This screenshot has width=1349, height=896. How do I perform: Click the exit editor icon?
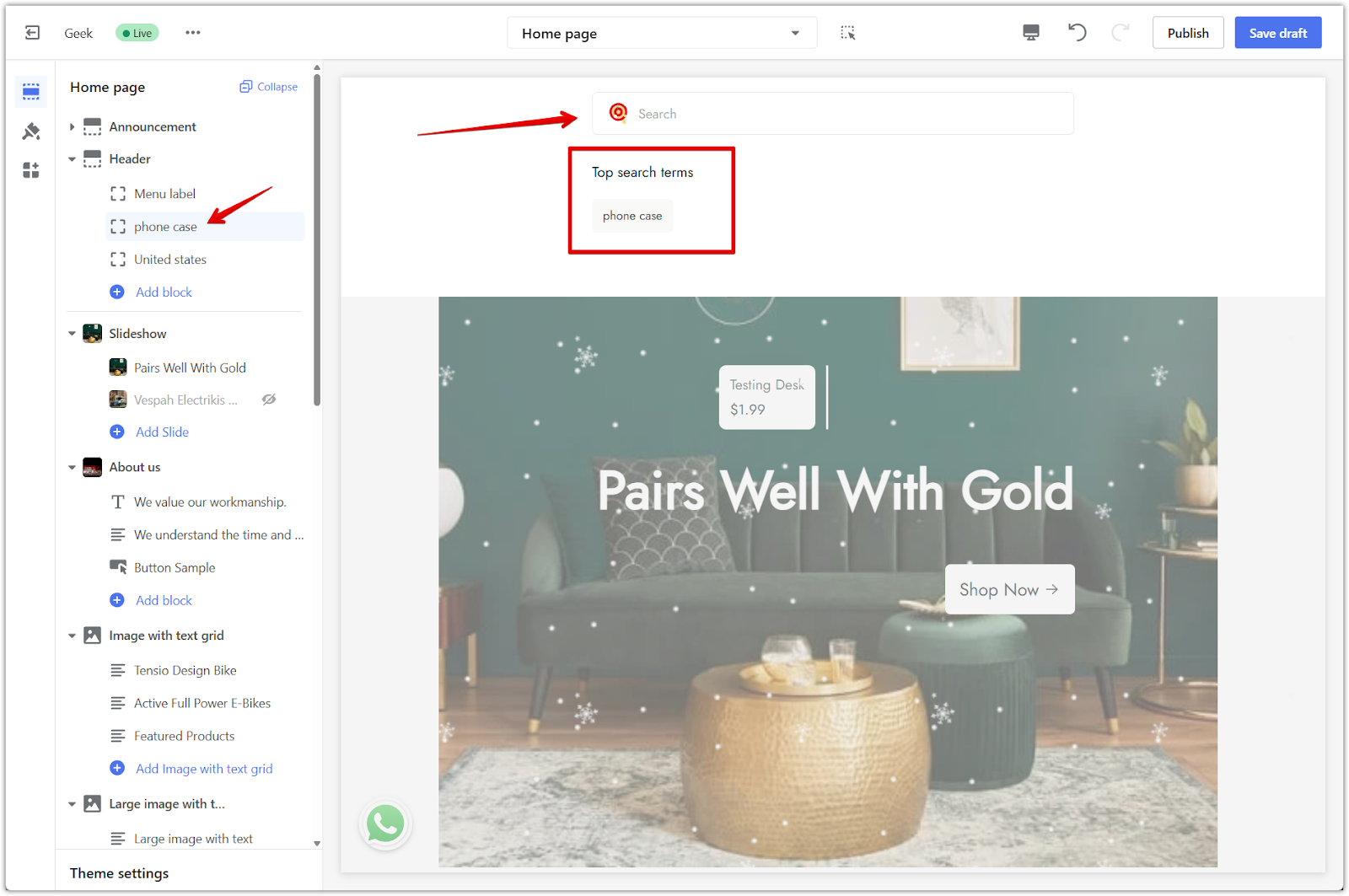(32, 33)
